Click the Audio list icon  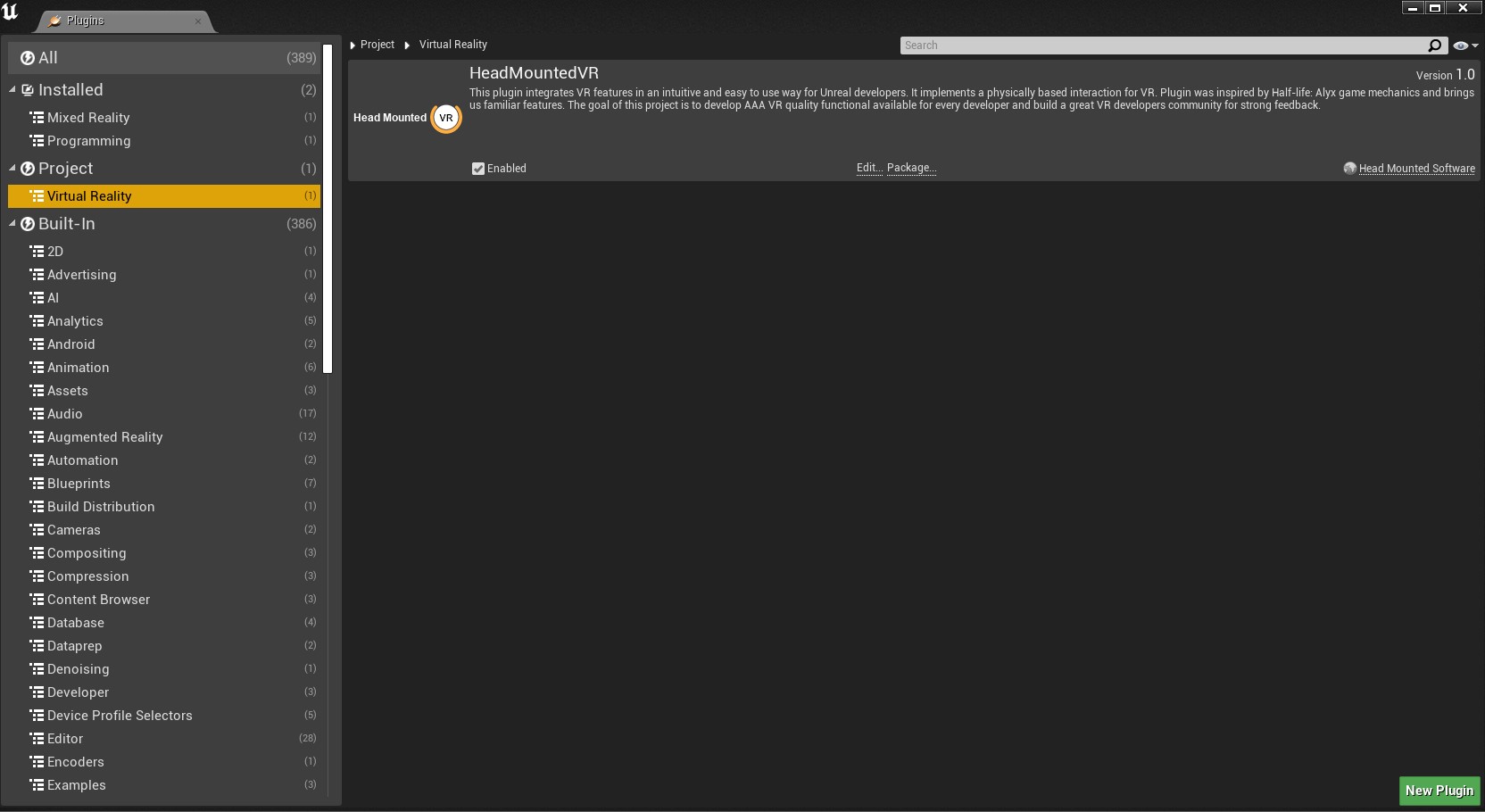[37, 414]
